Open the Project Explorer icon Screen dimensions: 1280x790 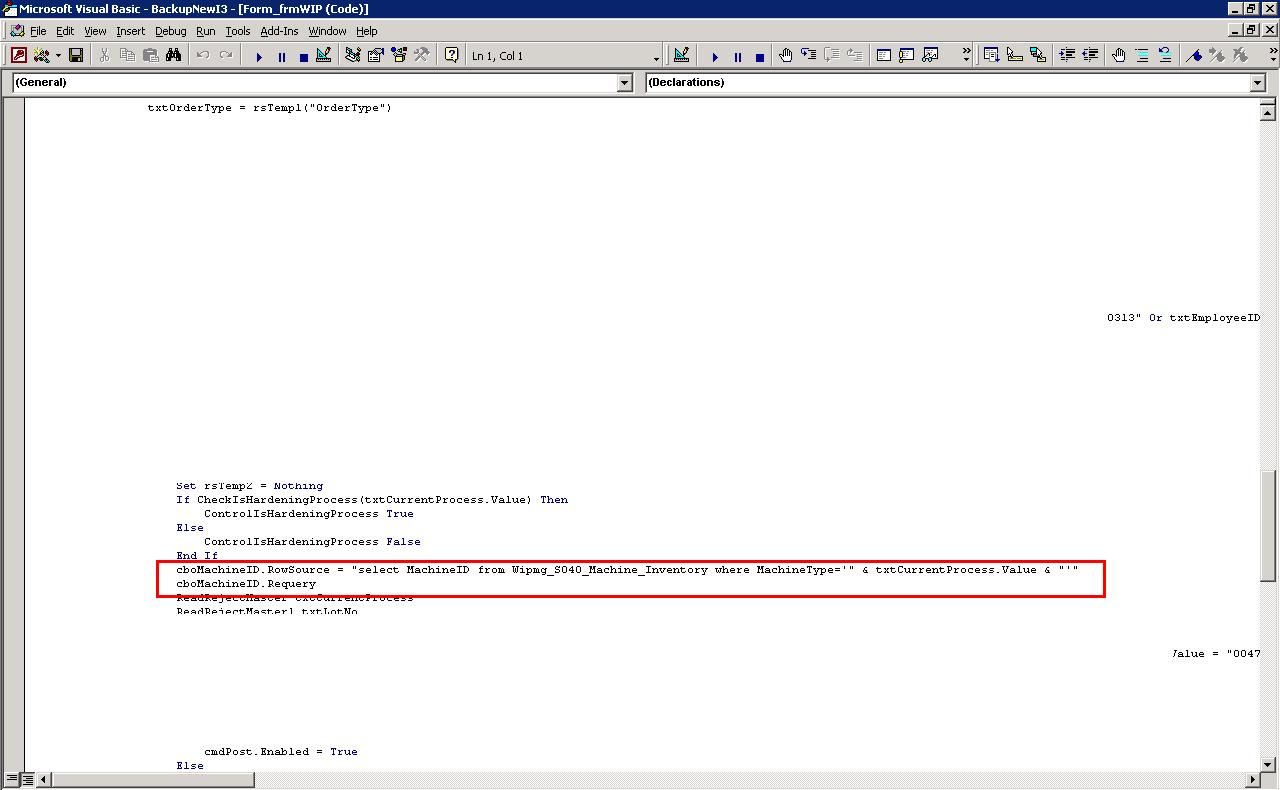[x=353, y=56]
